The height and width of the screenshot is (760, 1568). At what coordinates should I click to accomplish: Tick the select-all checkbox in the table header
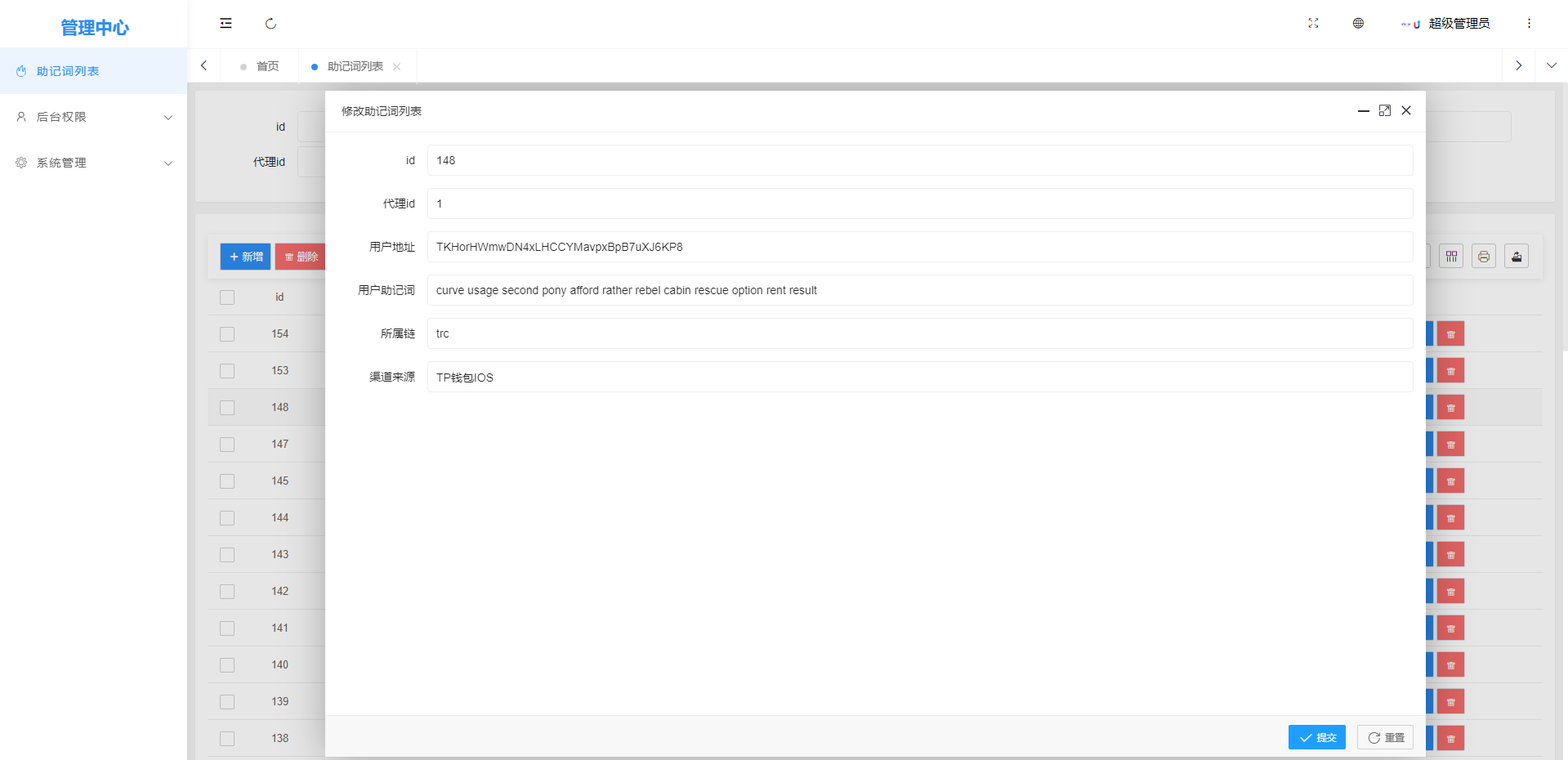click(x=227, y=297)
